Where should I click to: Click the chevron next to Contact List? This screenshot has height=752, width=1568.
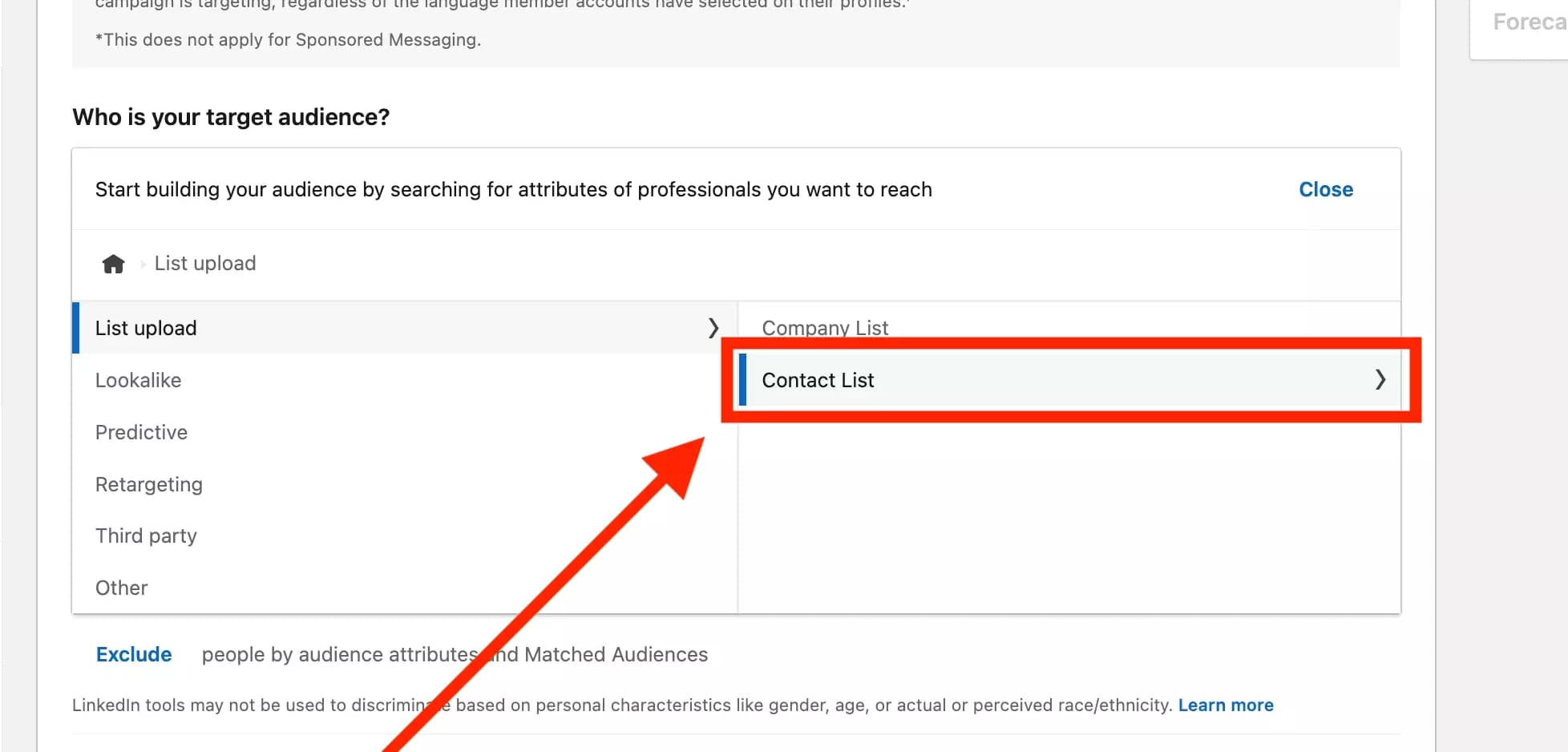[x=1380, y=380]
